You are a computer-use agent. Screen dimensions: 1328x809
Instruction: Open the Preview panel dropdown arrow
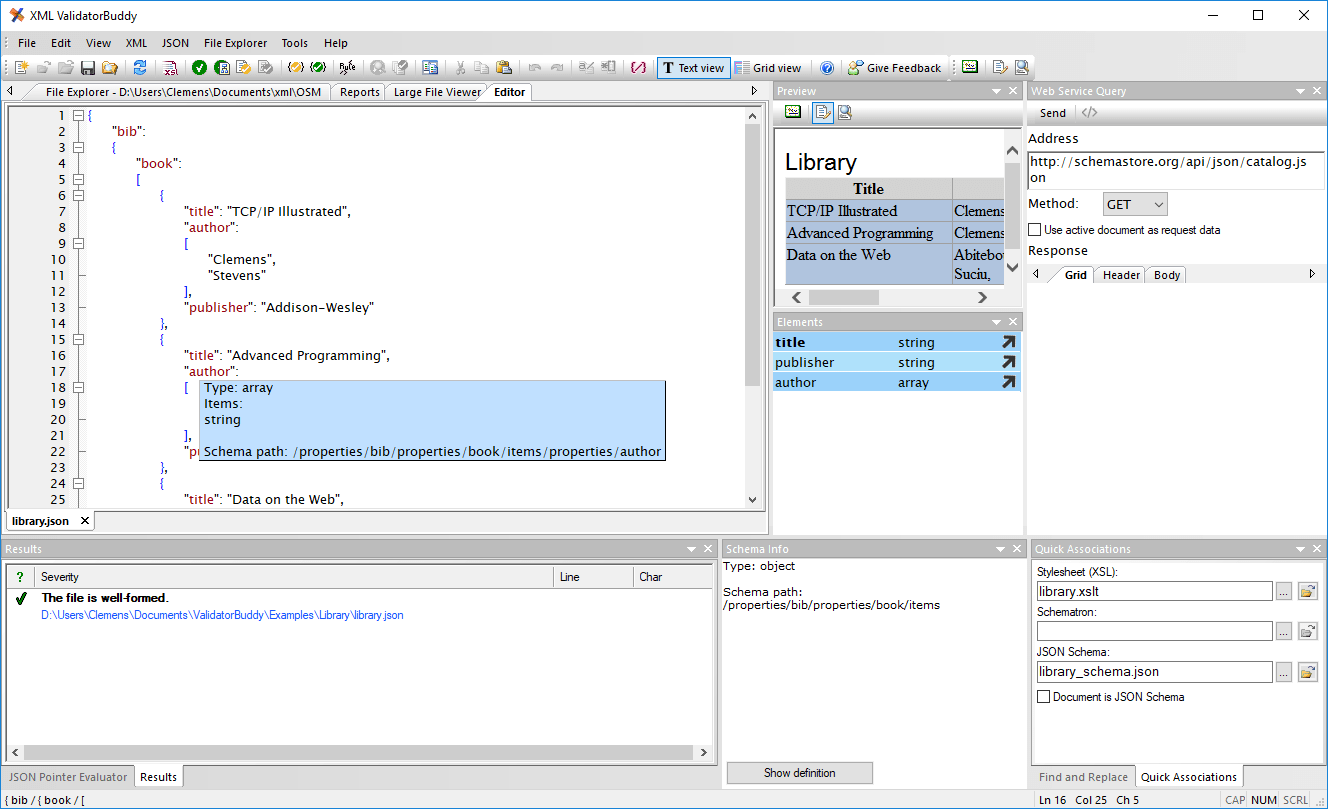[995, 90]
